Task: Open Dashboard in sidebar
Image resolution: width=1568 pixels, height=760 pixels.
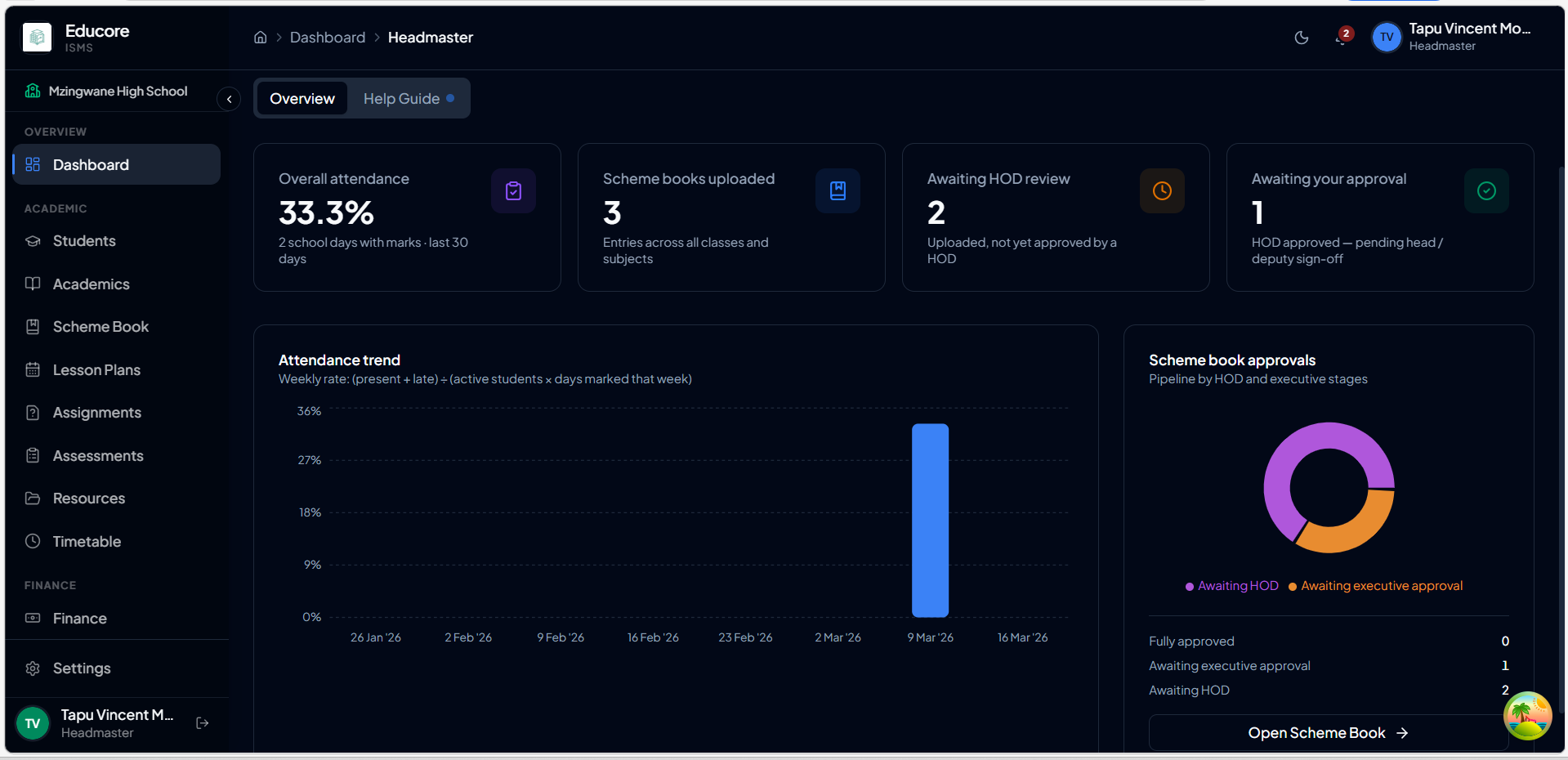Action: [117, 164]
